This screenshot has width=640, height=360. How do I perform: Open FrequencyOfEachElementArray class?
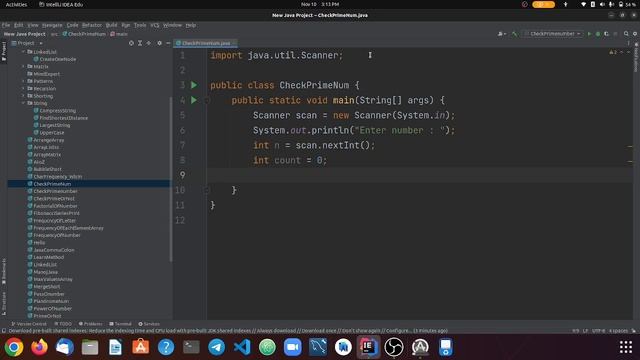point(65,228)
